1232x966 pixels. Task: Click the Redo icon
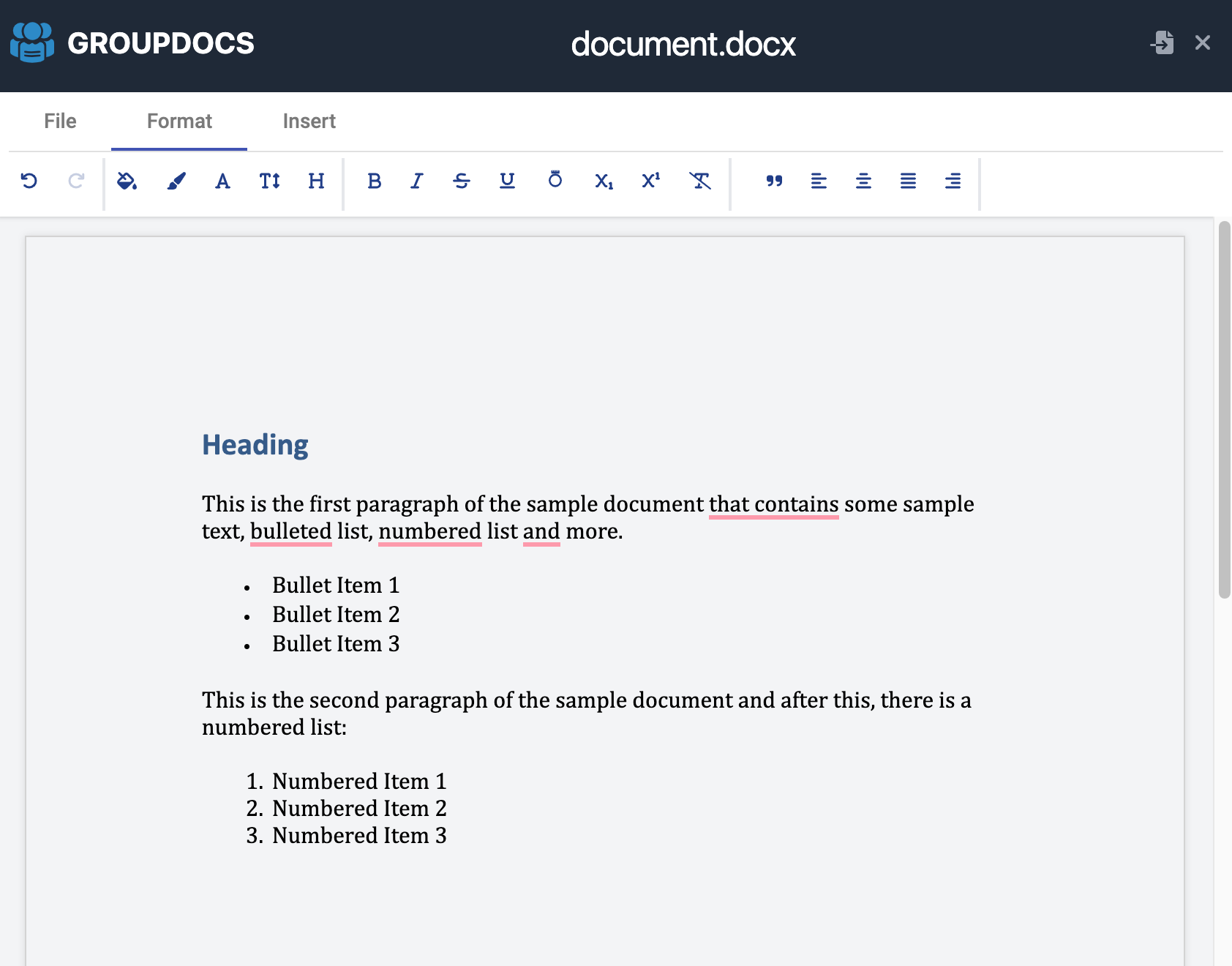coord(75,182)
